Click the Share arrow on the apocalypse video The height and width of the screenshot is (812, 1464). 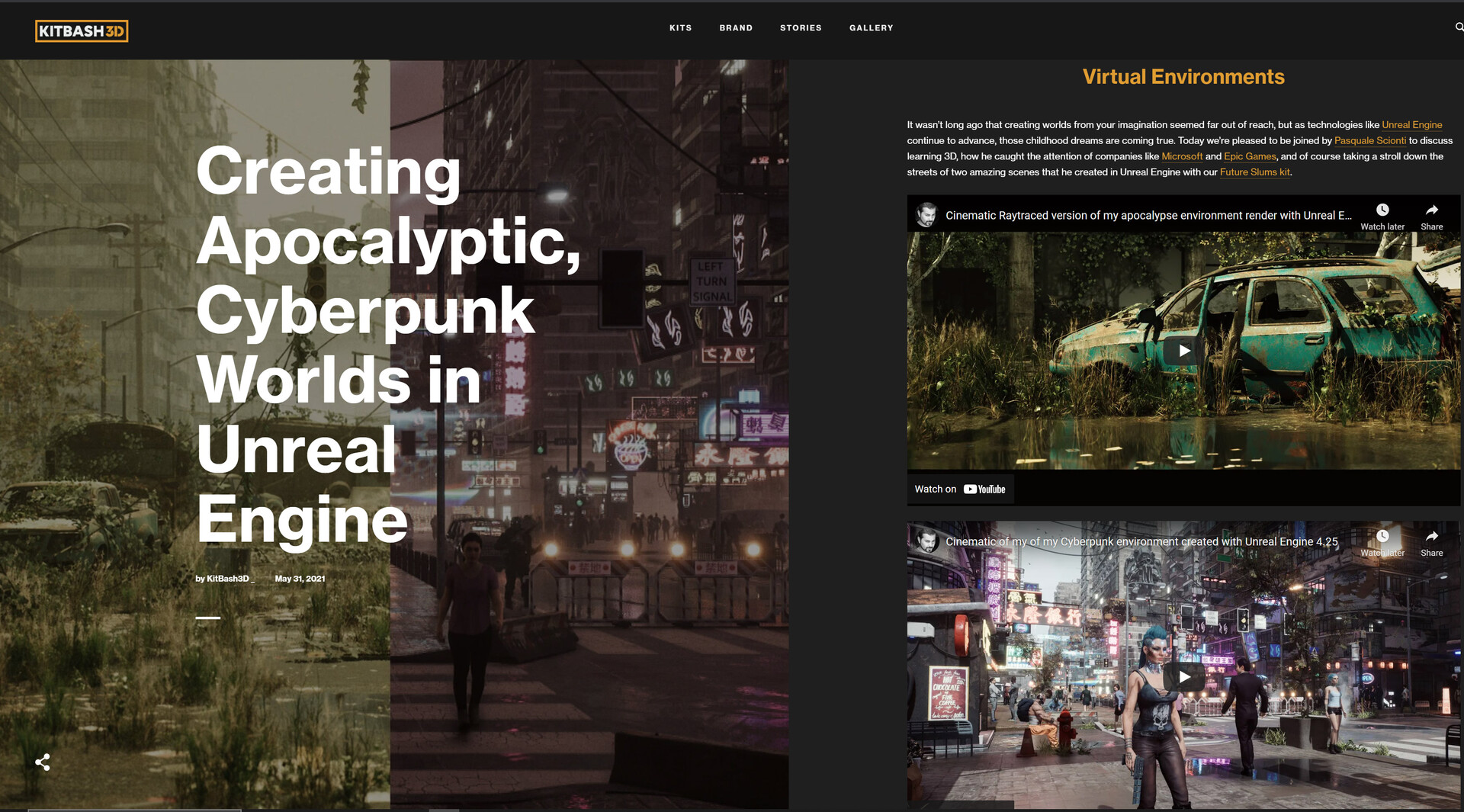coord(1431,211)
